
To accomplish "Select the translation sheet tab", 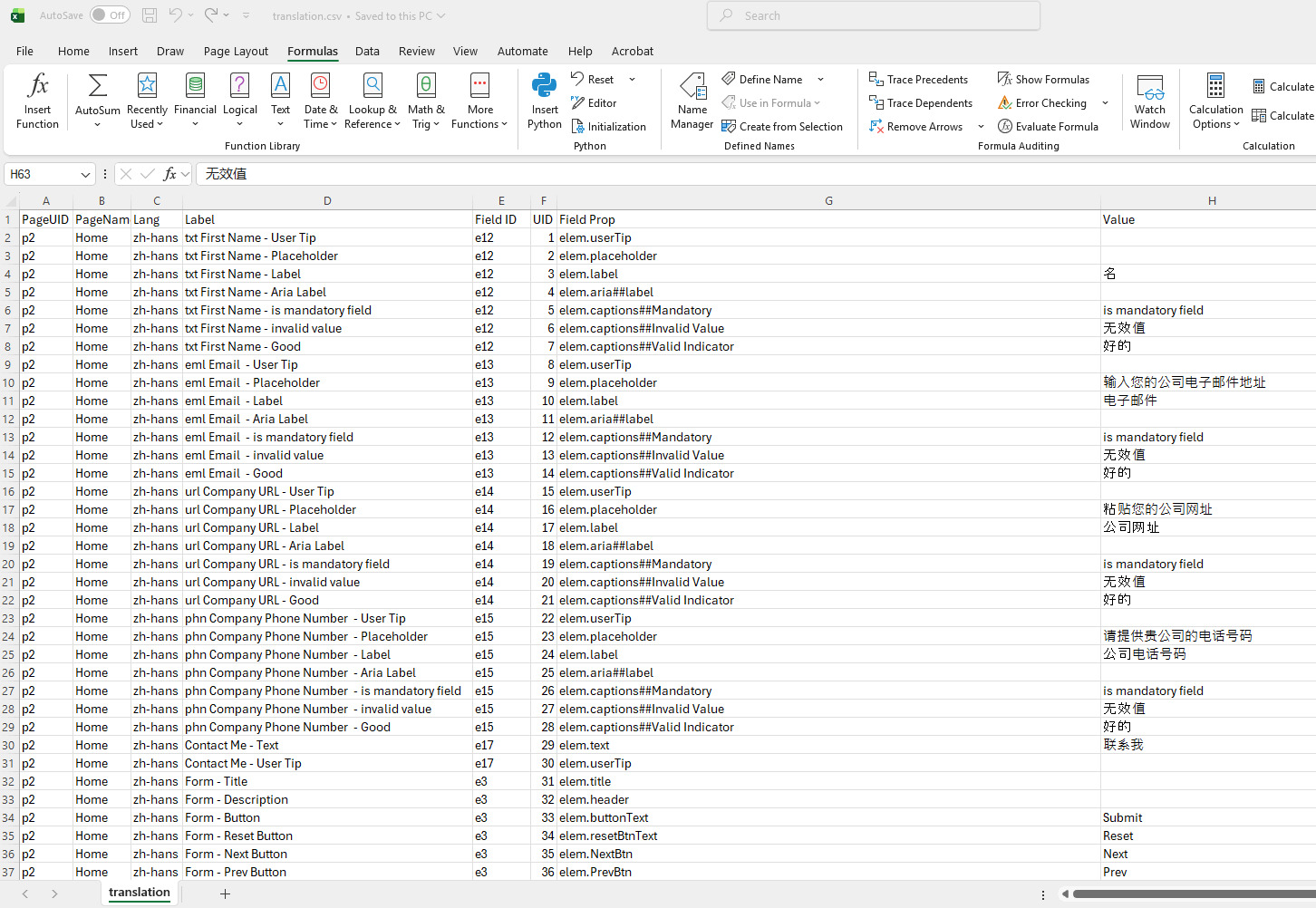I will click(x=139, y=893).
